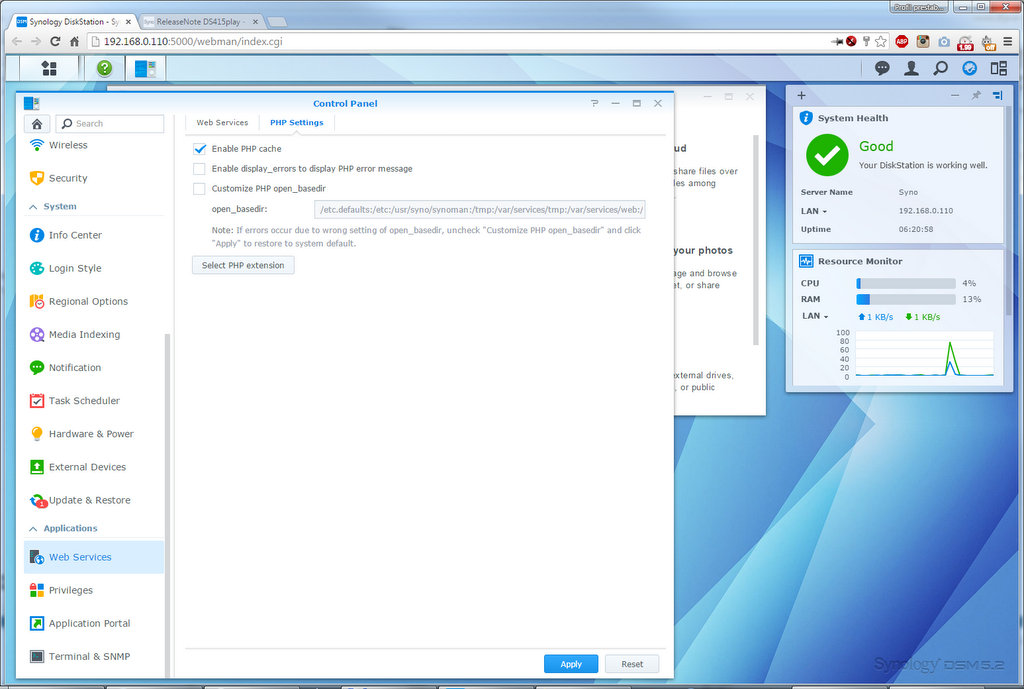Click the Reset button
Image resolution: width=1024 pixels, height=689 pixels.
pyautogui.click(x=632, y=664)
